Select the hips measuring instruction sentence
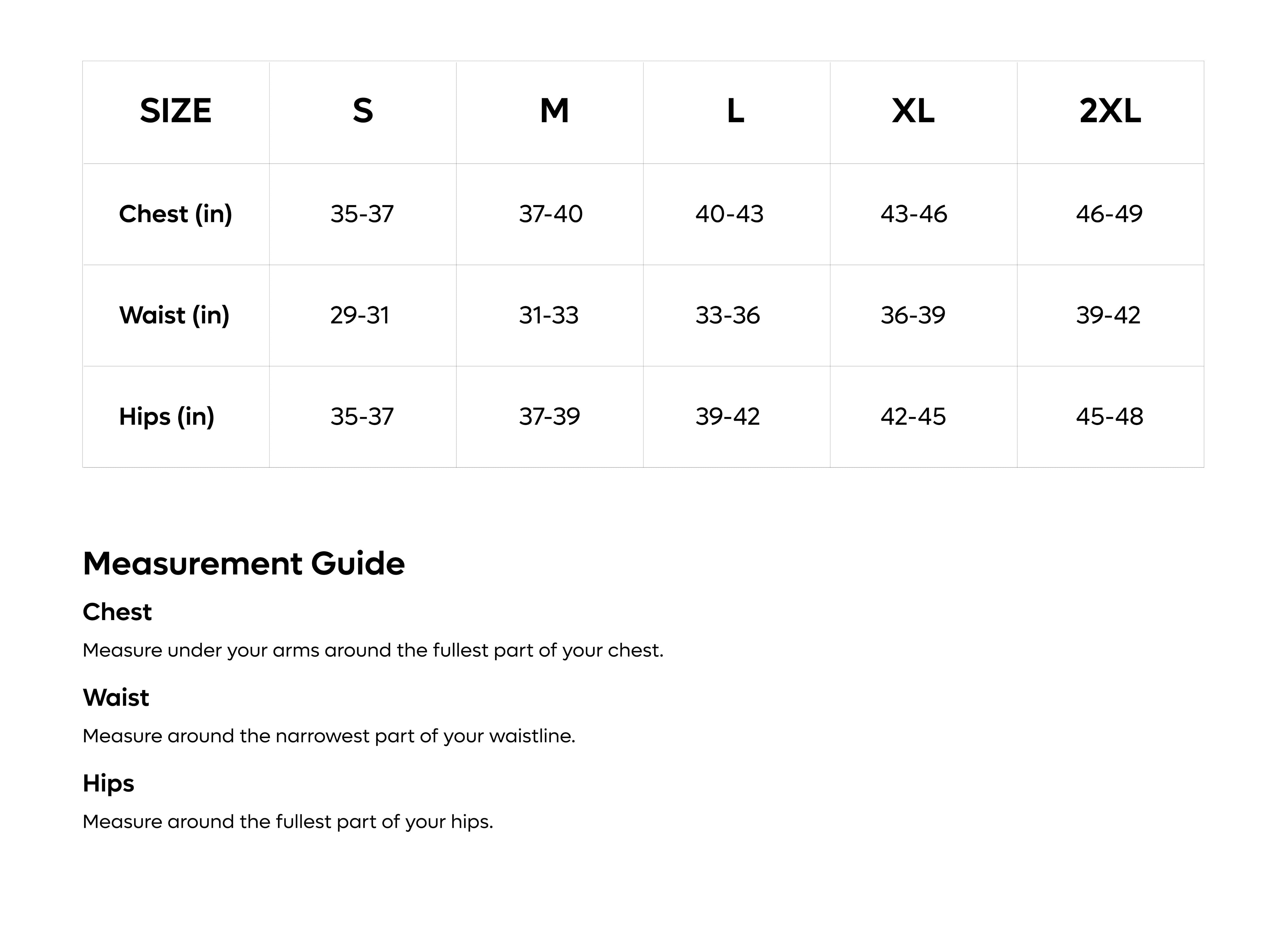The width and height of the screenshot is (1288, 935). pos(288,821)
